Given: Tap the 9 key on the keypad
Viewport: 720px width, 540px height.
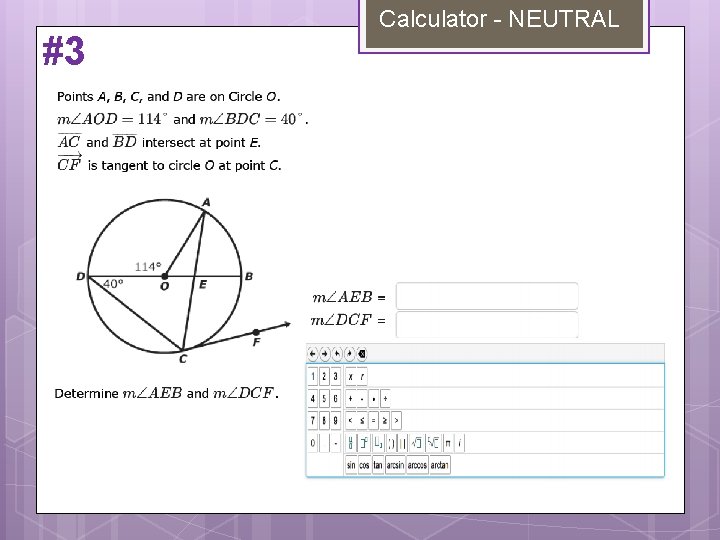Looking at the screenshot, I should tap(336, 421).
